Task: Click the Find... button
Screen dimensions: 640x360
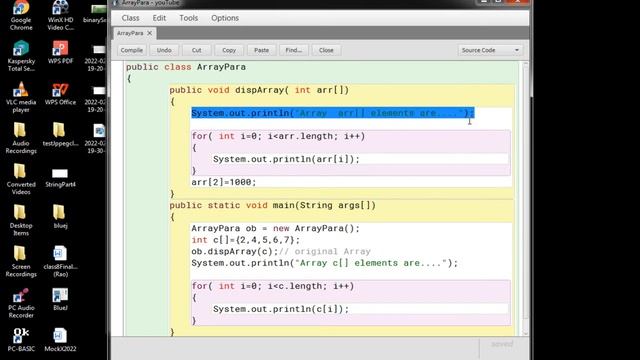Action: 293,50
